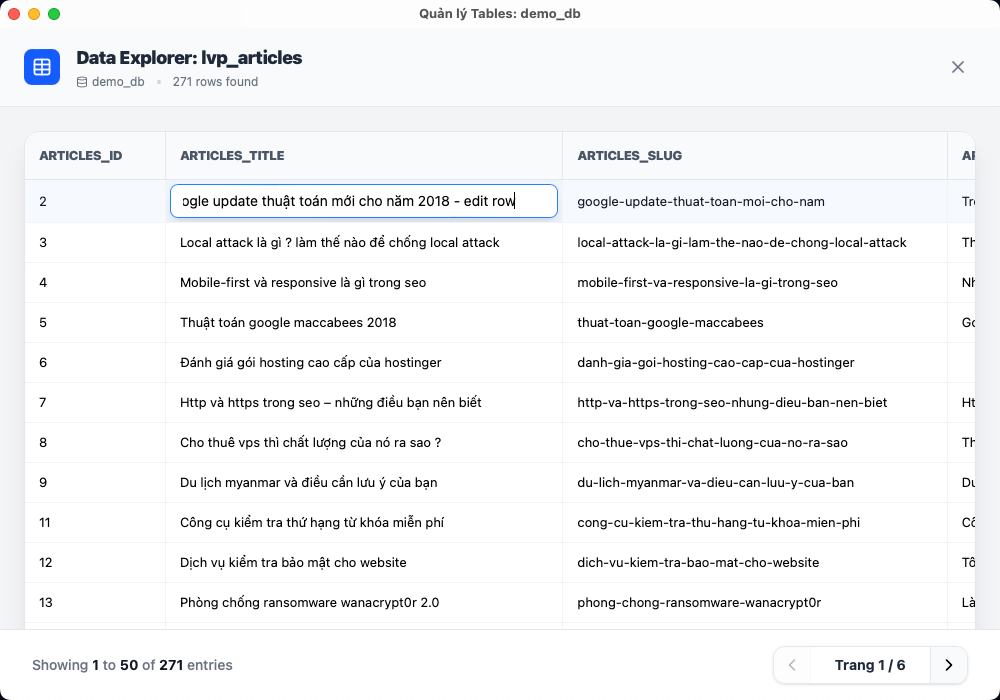
Task: Click the article ID 11 cell
Action: point(45,522)
